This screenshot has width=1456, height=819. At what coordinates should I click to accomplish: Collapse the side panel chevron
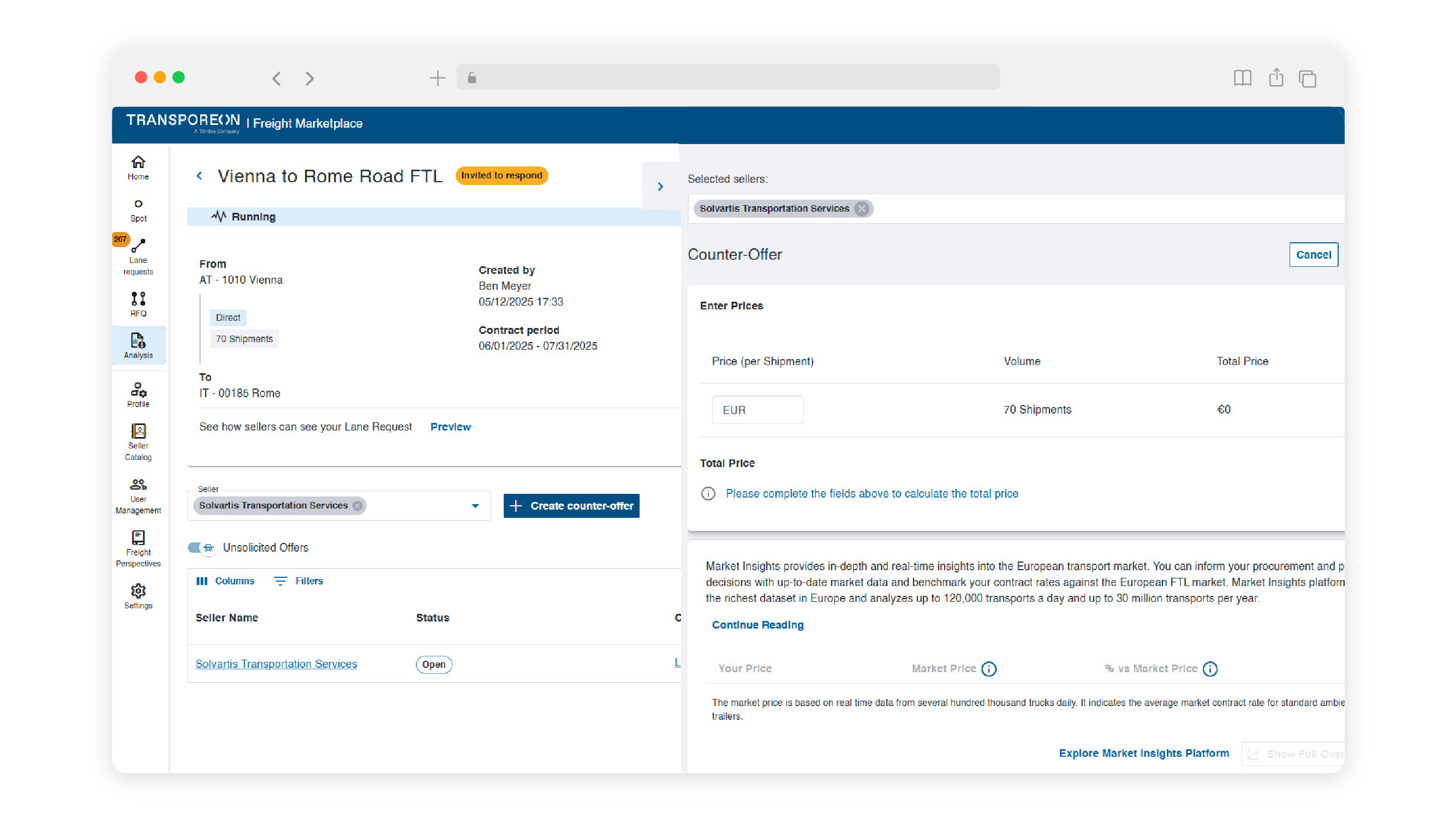[660, 187]
